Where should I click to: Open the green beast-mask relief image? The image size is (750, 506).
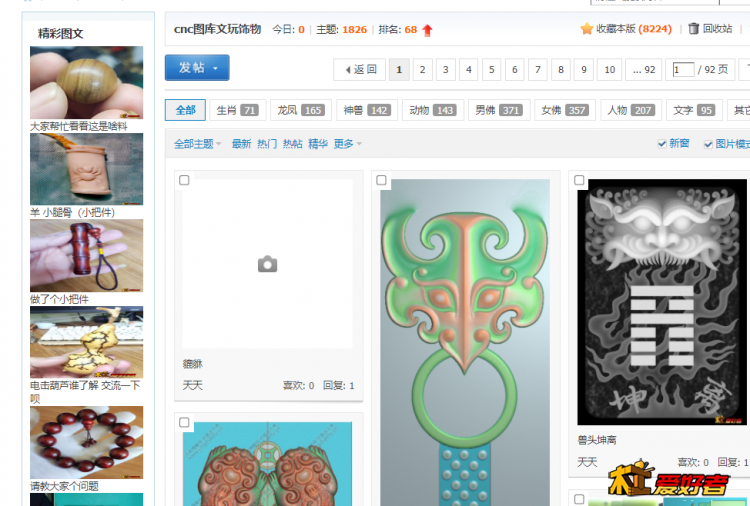click(x=465, y=342)
